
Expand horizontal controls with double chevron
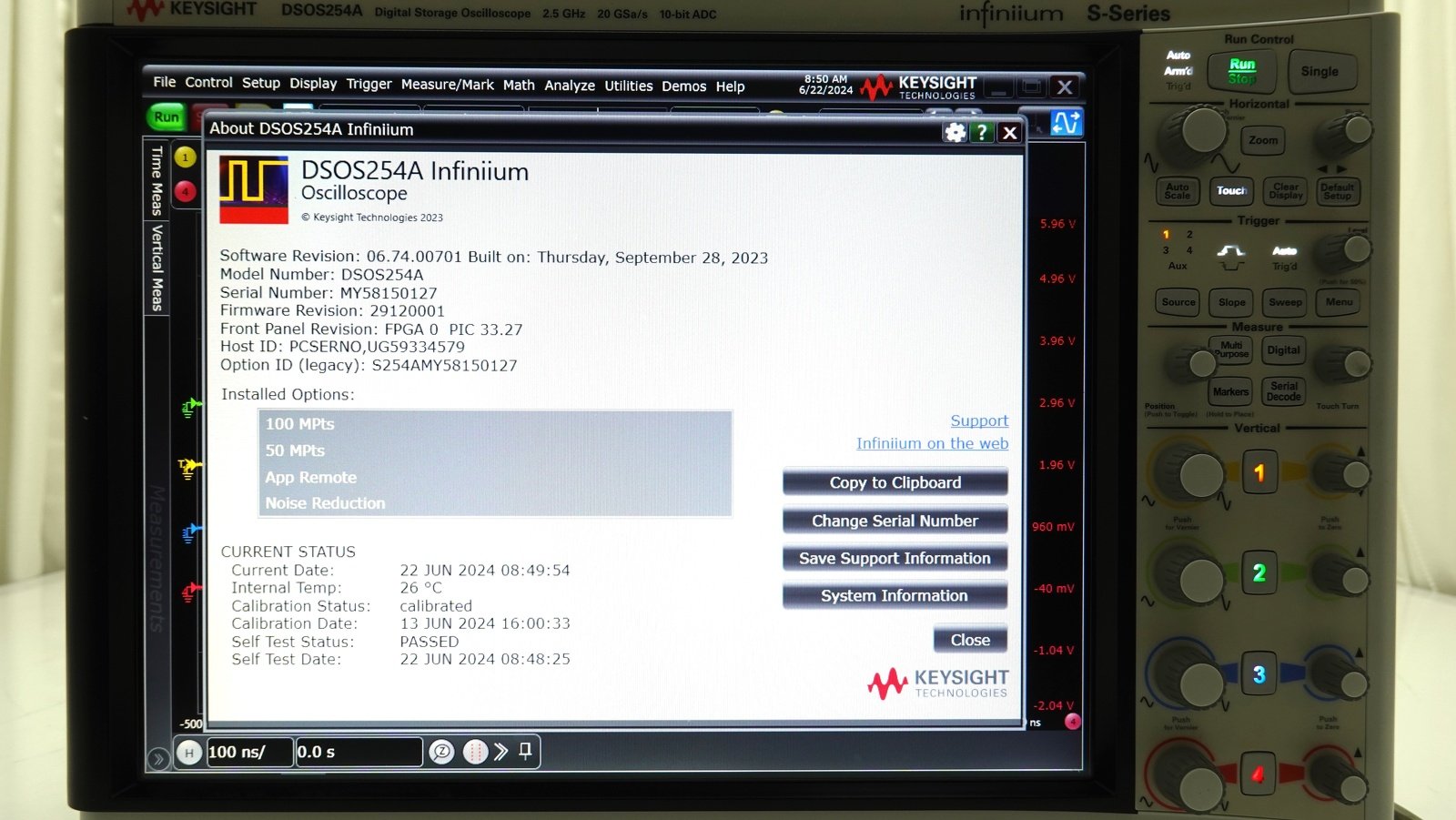[x=501, y=752]
